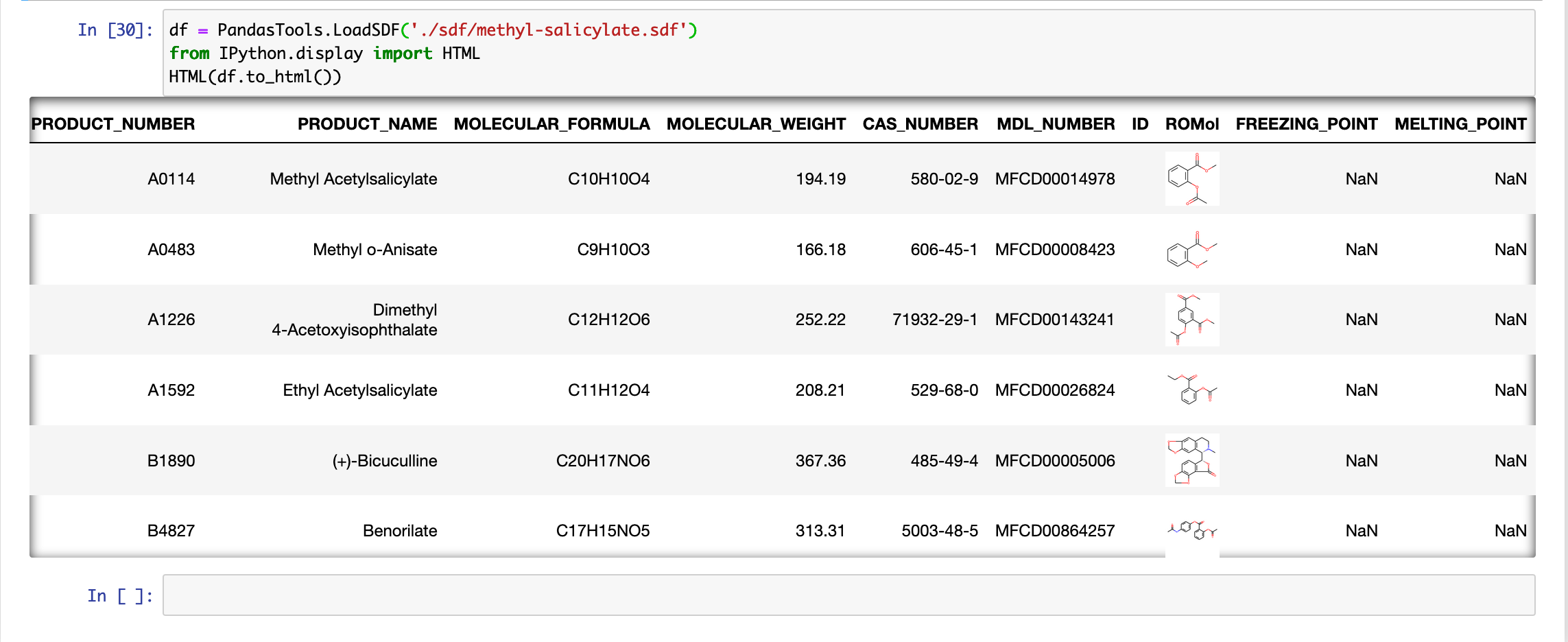This screenshot has height=642, width=1568.
Task: Click the melting point NaN for Benorilate
Action: (1510, 531)
